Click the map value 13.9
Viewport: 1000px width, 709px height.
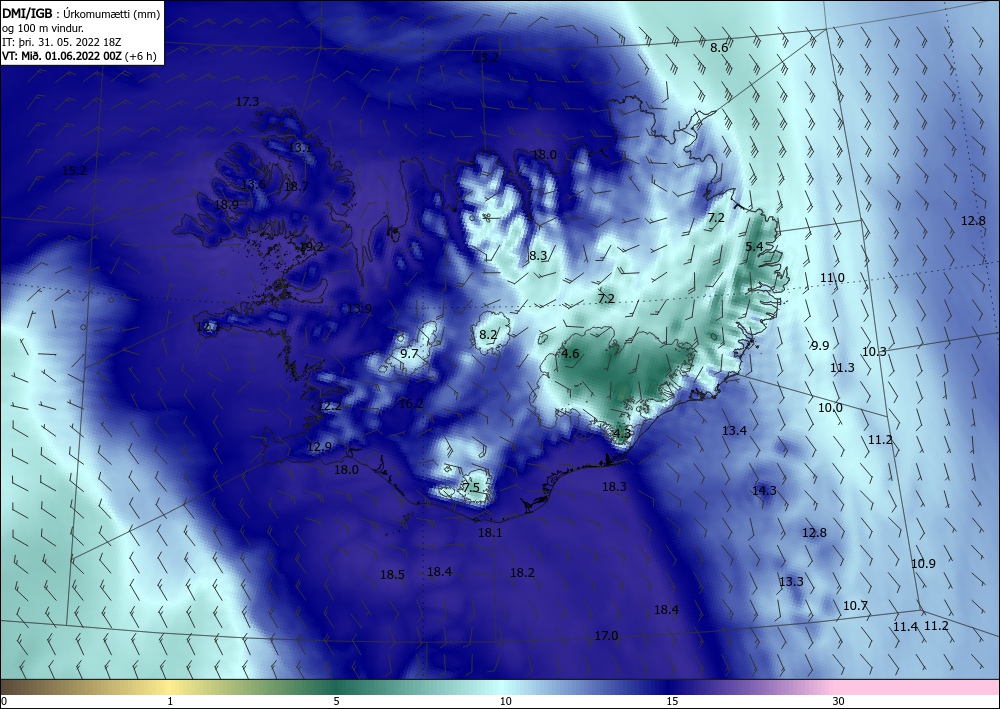click(360, 309)
